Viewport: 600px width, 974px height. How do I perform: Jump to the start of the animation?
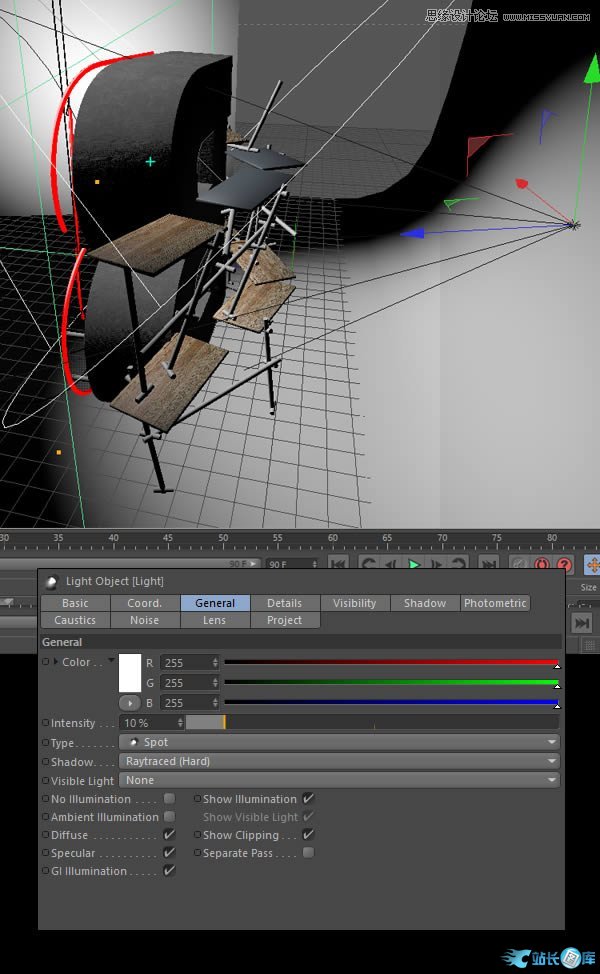click(339, 565)
